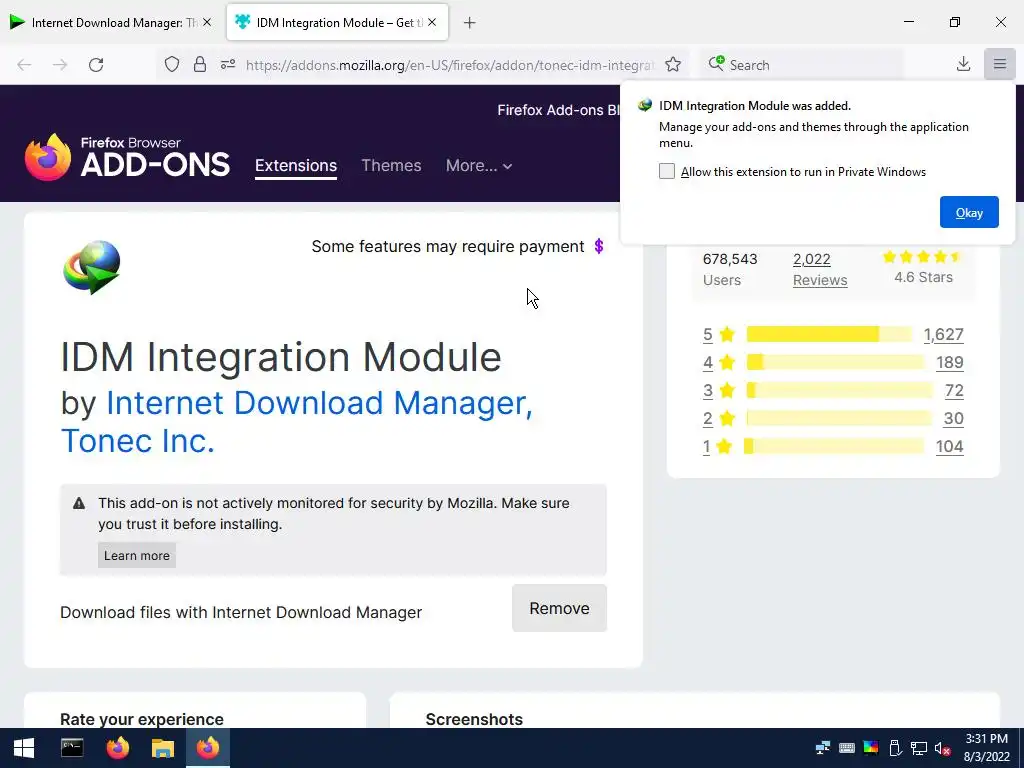The width and height of the screenshot is (1024, 768).
Task: Click the browser forward arrow
Action: [x=60, y=65]
